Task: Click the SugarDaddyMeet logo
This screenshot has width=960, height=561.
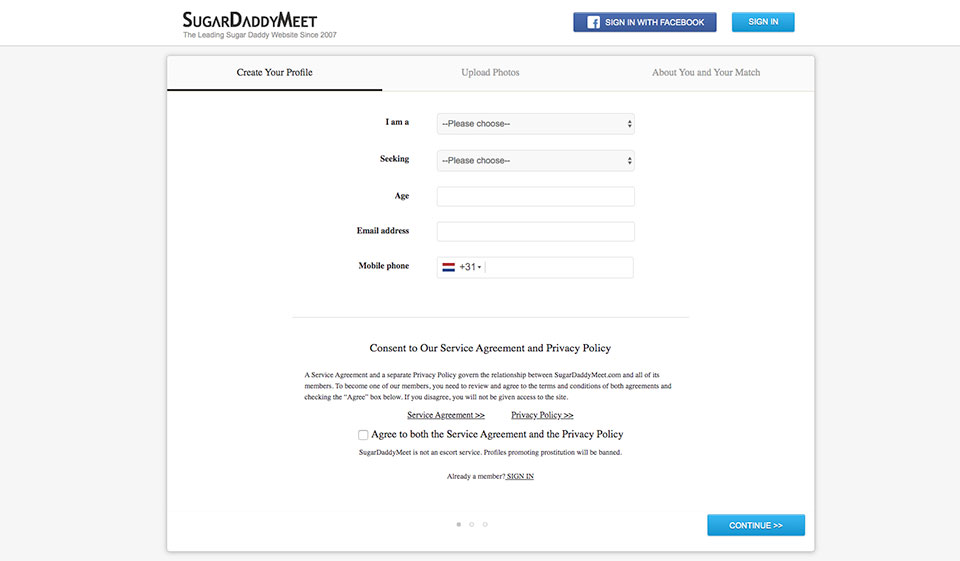Action: (x=250, y=20)
